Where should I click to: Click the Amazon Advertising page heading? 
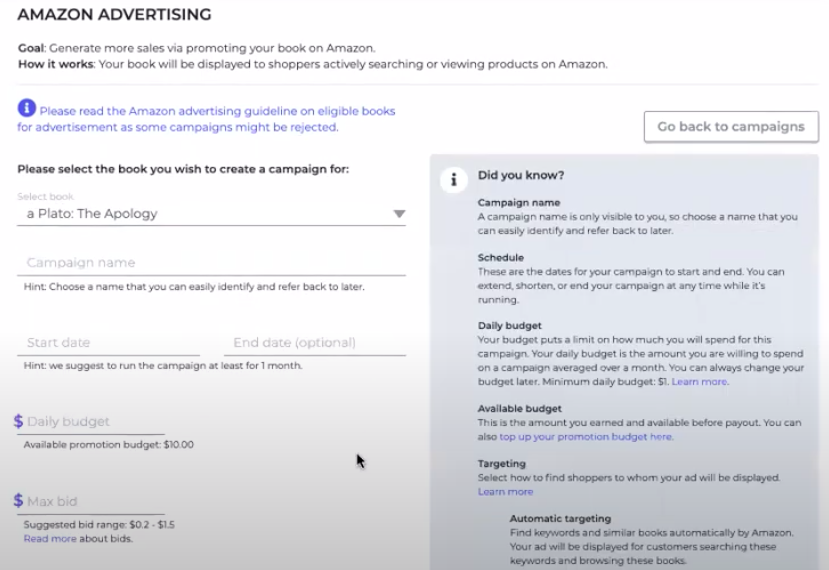click(114, 14)
